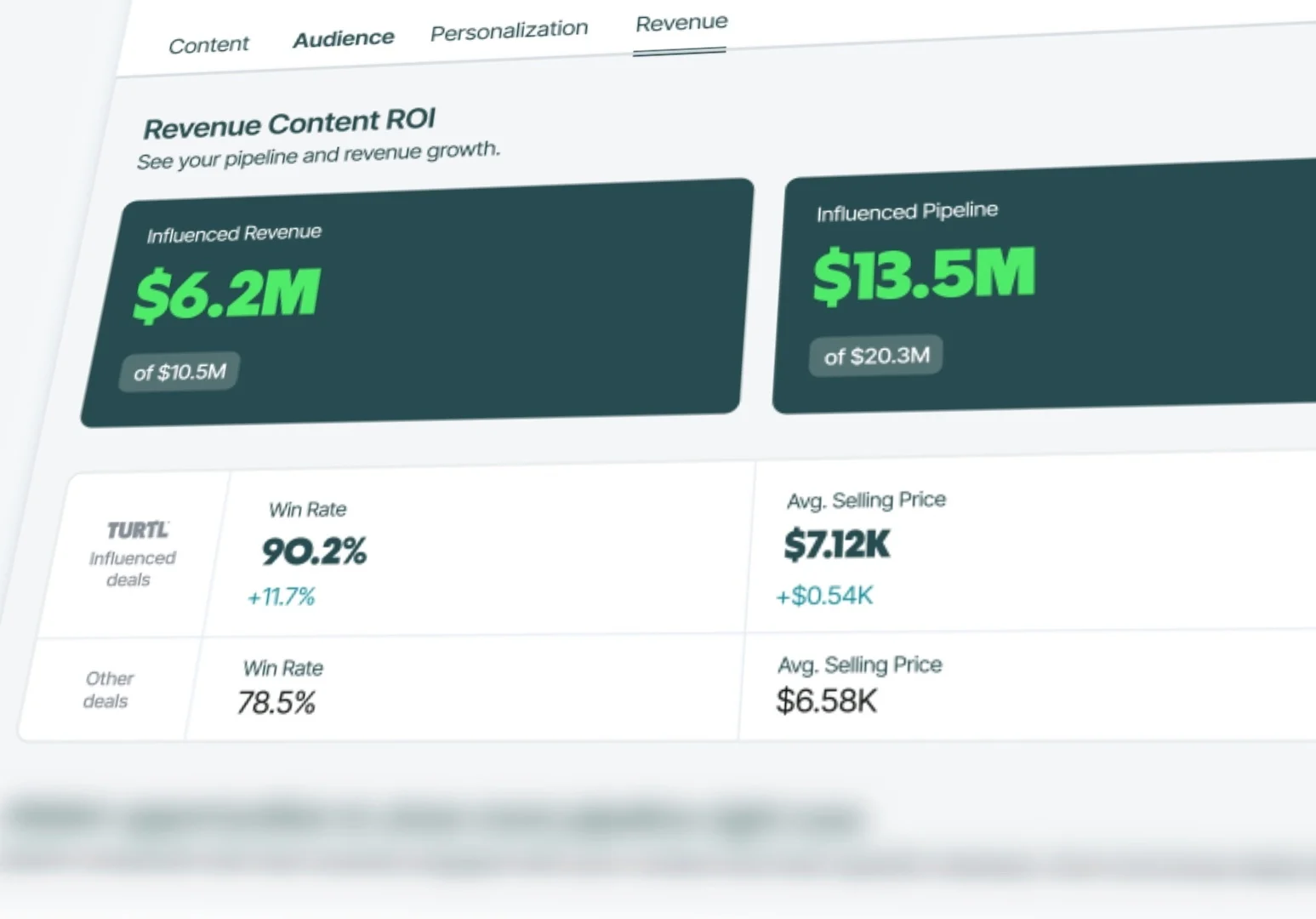Click the Influenced Revenue card label
The width and height of the screenshot is (1316, 919).
(234, 233)
